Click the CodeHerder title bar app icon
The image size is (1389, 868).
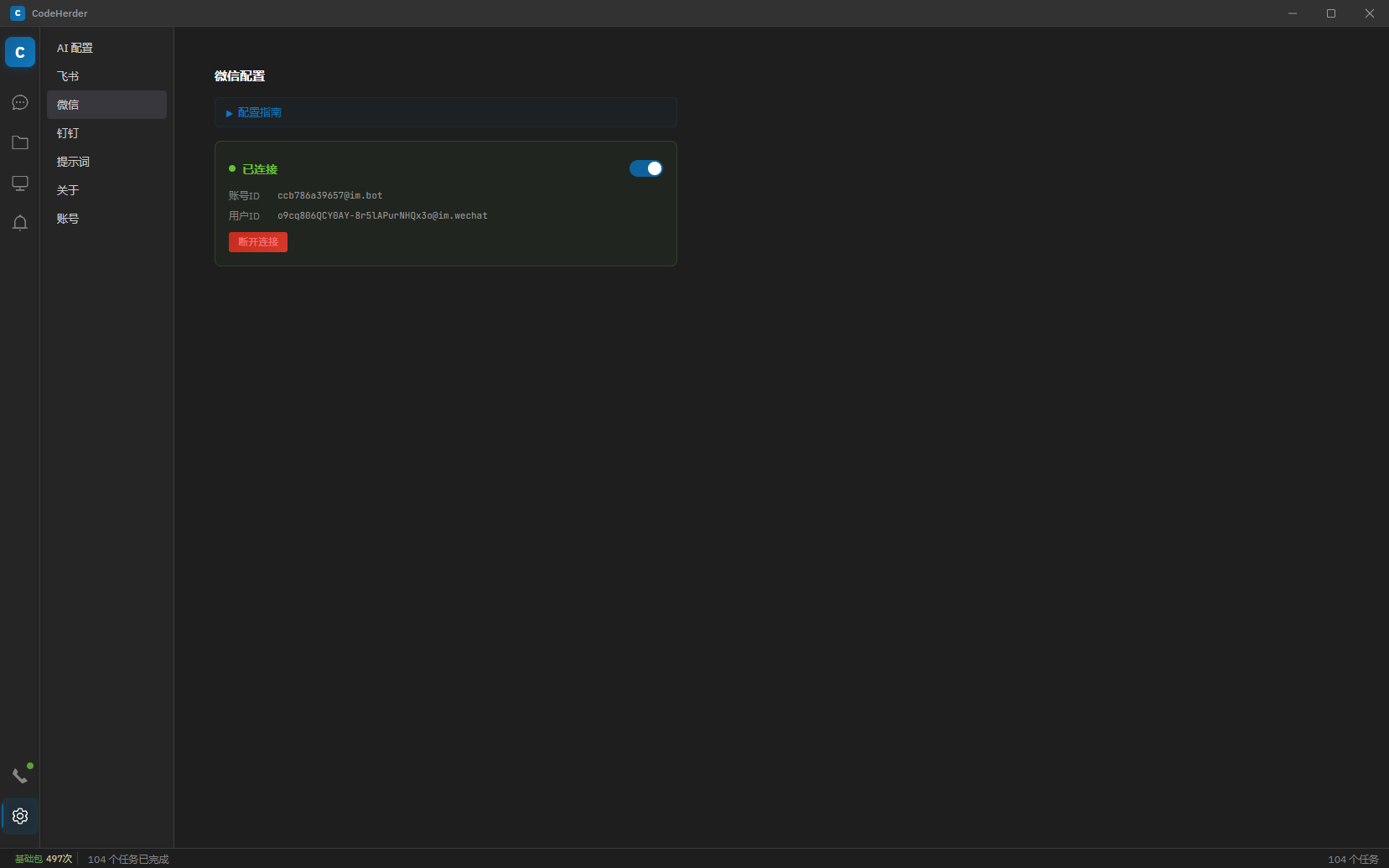click(x=18, y=13)
